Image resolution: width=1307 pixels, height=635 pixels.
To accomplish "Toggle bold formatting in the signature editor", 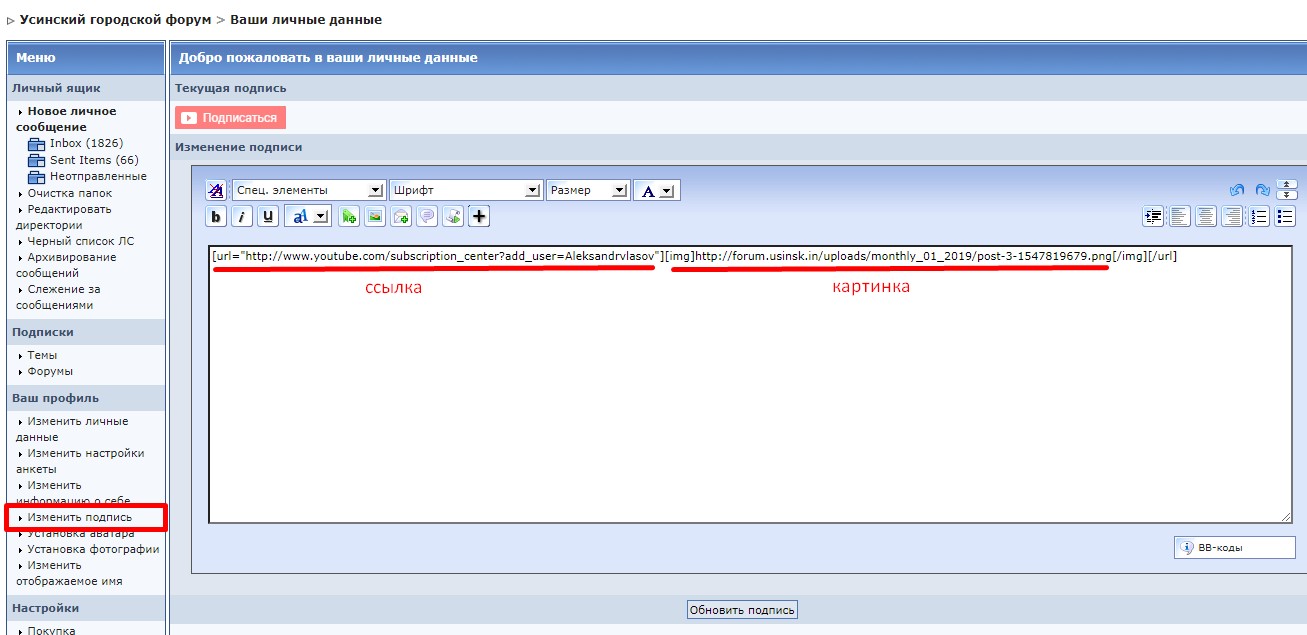I will click(x=216, y=216).
